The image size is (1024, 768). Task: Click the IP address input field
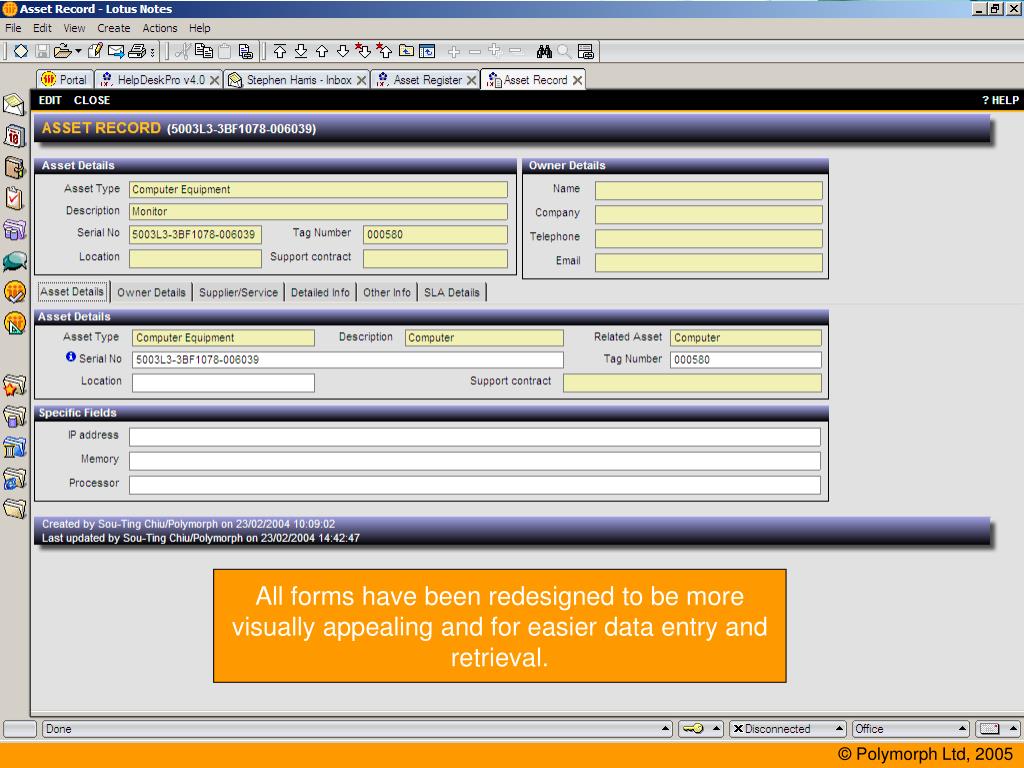(475, 437)
